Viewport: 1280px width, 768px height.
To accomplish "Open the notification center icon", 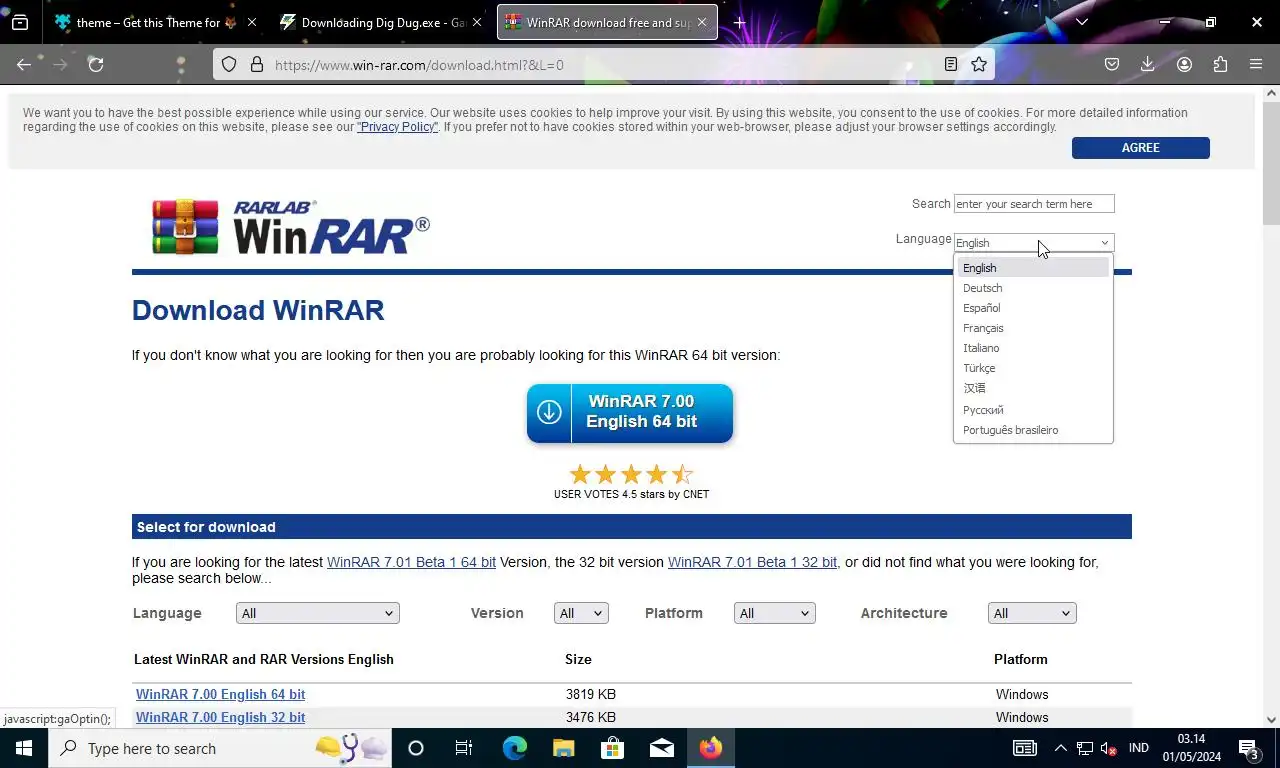I will (1249, 748).
